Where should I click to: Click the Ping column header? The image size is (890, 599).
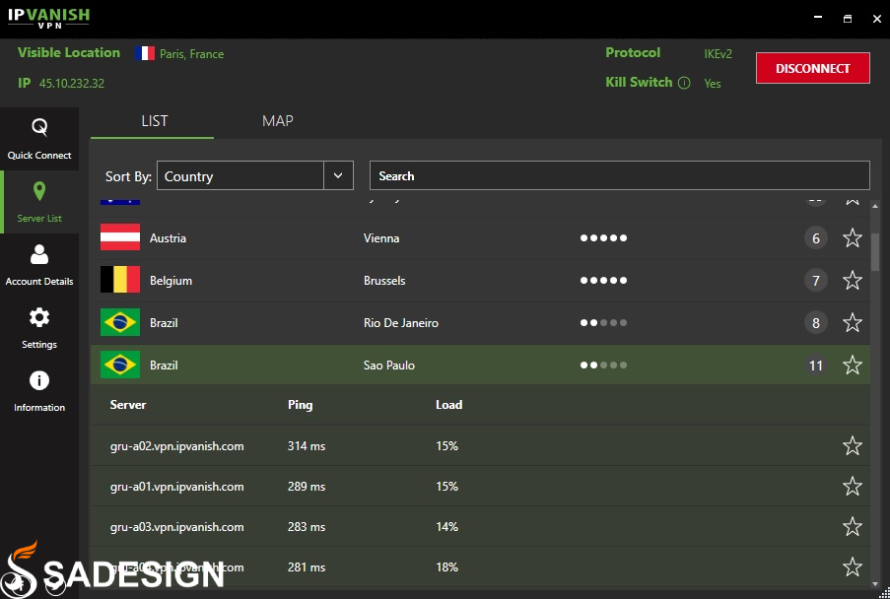pos(300,405)
